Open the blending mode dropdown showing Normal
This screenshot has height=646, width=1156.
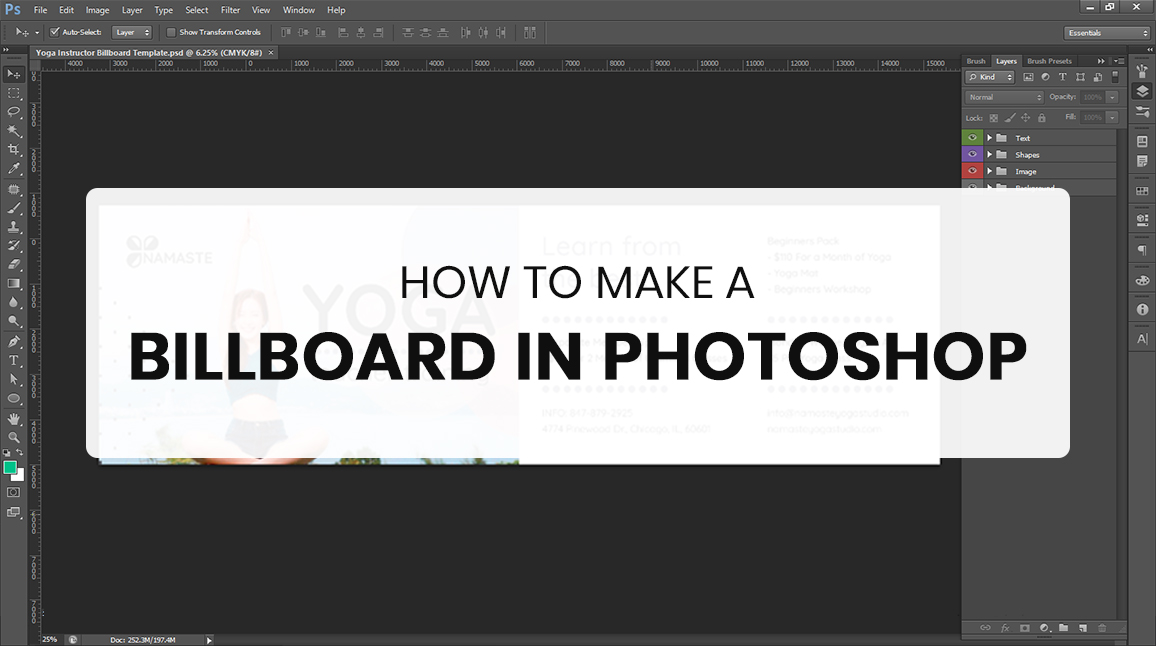pyautogui.click(x=1004, y=97)
